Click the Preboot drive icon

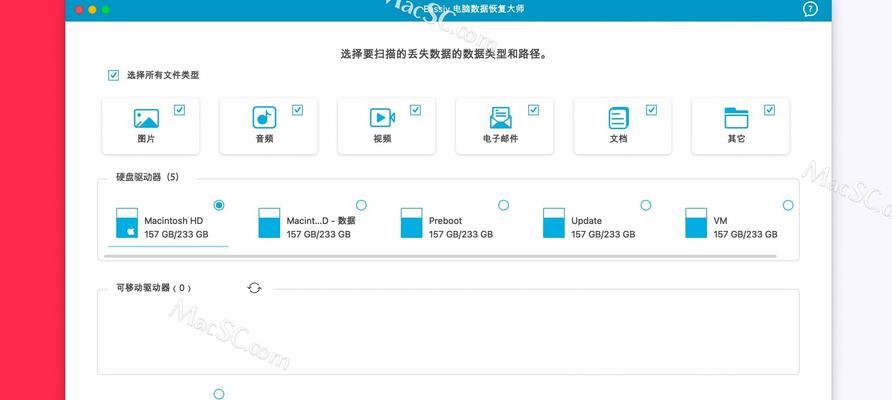(x=411, y=222)
